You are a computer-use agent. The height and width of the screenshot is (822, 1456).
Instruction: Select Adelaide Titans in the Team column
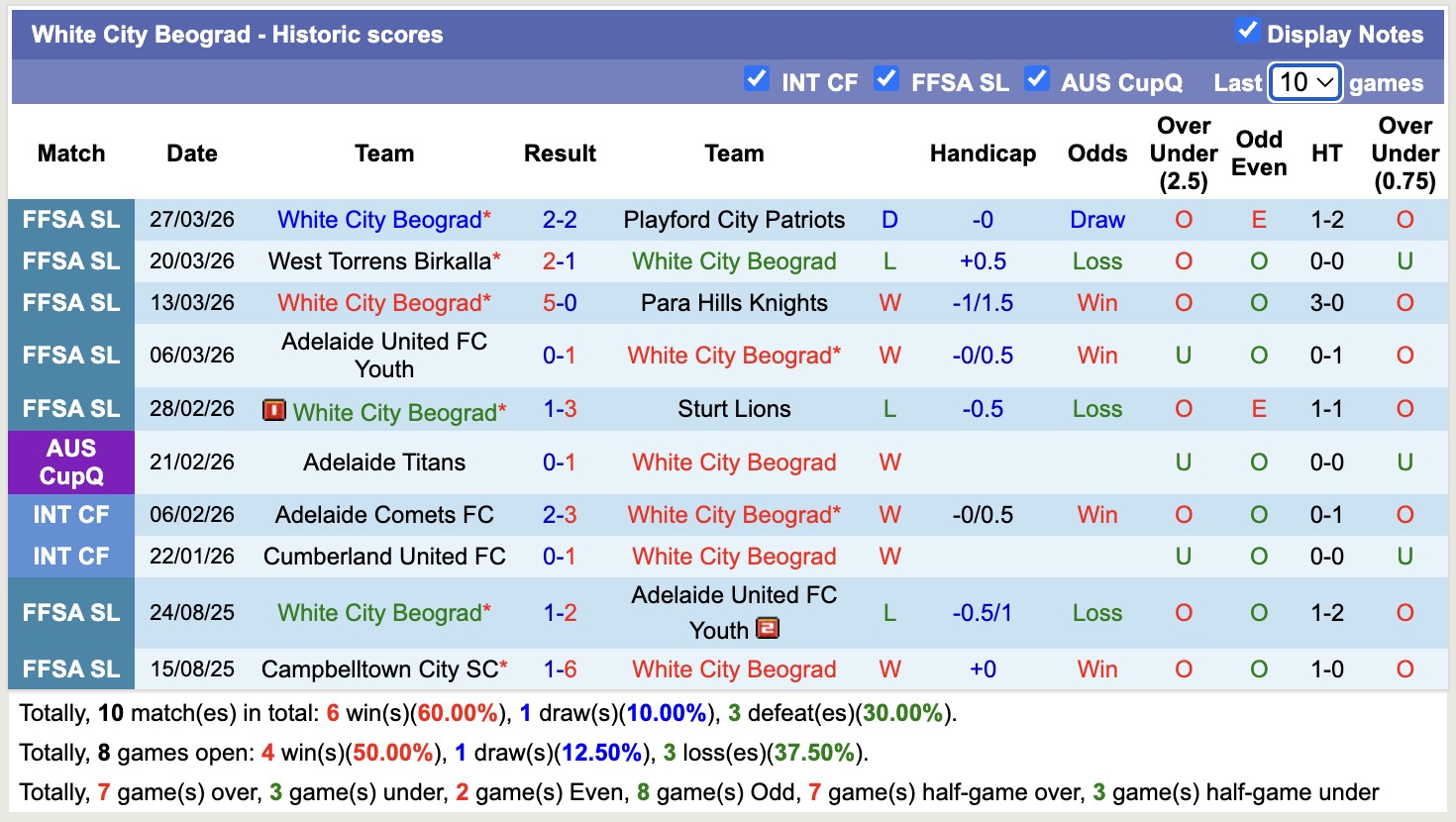coord(384,462)
